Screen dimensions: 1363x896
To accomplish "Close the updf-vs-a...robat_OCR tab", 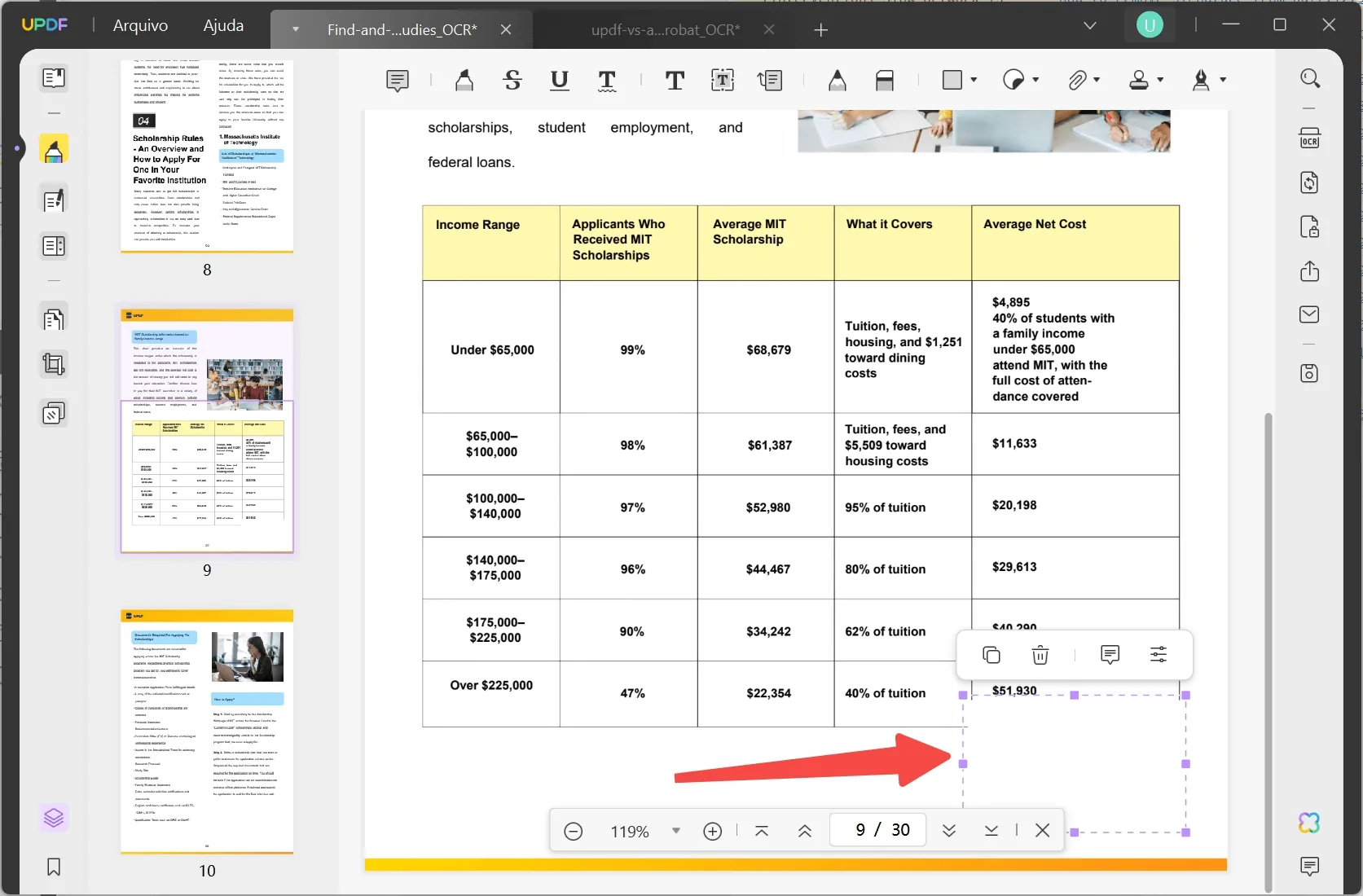I will click(770, 29).
